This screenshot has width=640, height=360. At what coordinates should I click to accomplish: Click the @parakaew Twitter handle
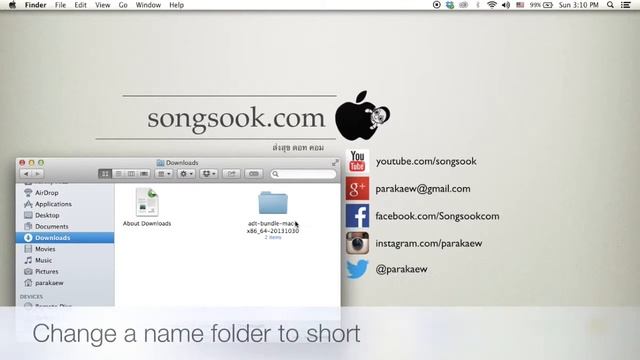point(401,269)
